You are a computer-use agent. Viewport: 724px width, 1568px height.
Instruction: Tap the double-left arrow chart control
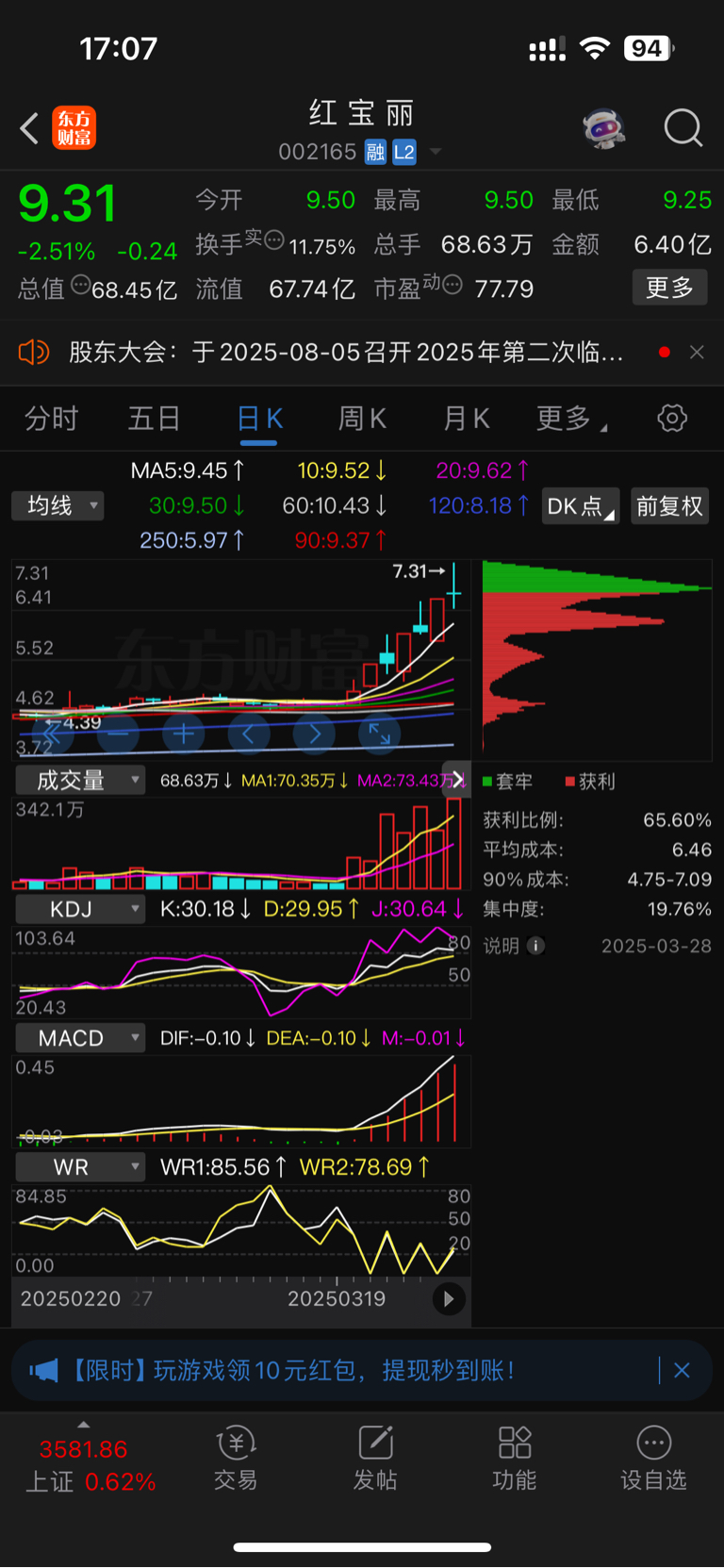point(53,734)
